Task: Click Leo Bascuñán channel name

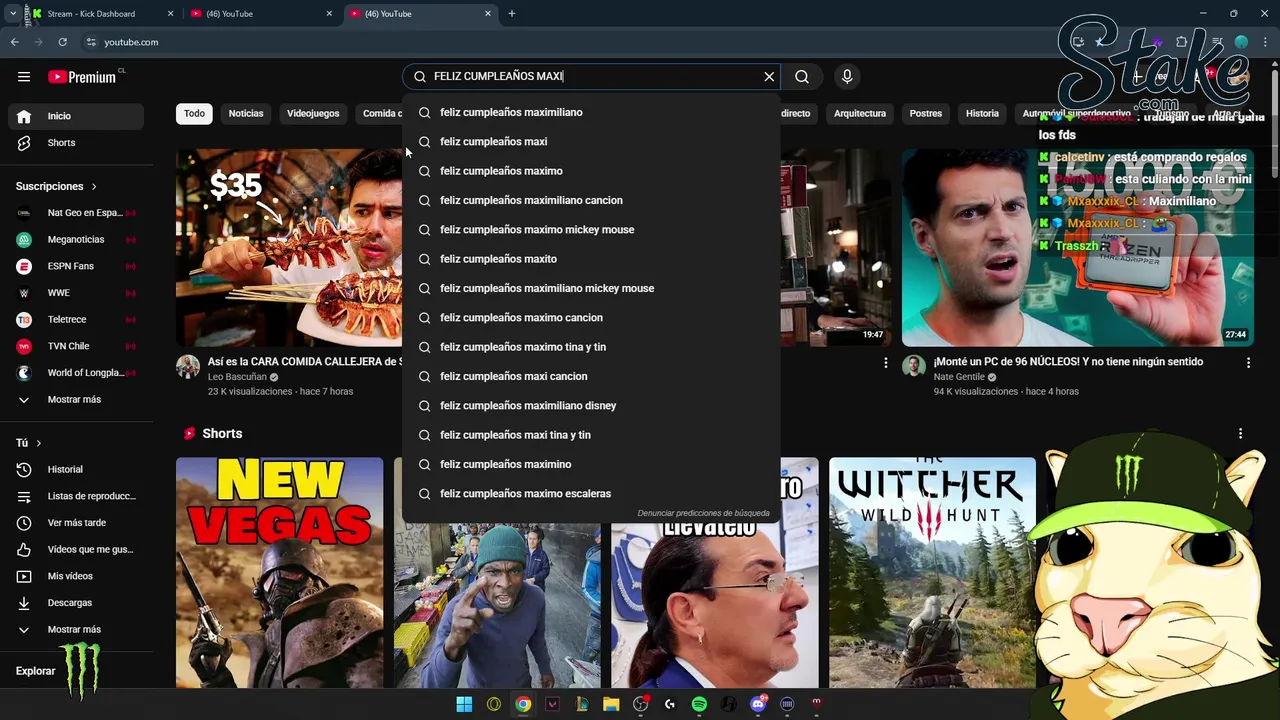Action: point(237,377)
